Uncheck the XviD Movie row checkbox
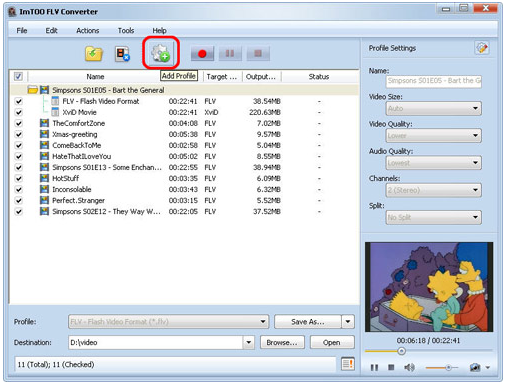The height and width of the screenshot is (384, 507). click(x=19, y=112)
